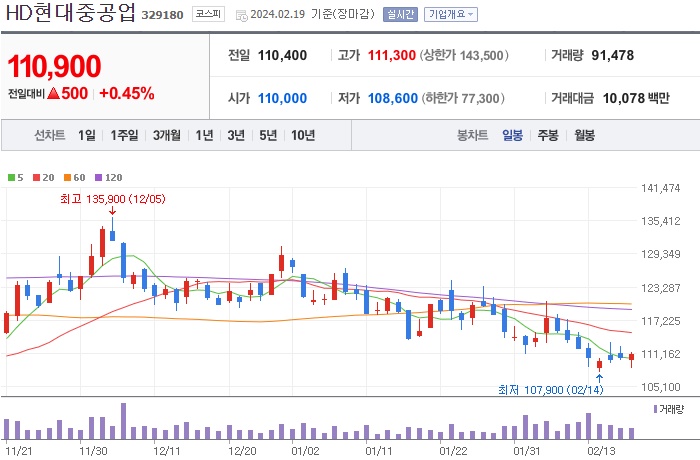Click the 하한가 77,300 lower limit text
Image resolution: width=700 pixels, height=460 pixels.
click(x=463, y=98)
